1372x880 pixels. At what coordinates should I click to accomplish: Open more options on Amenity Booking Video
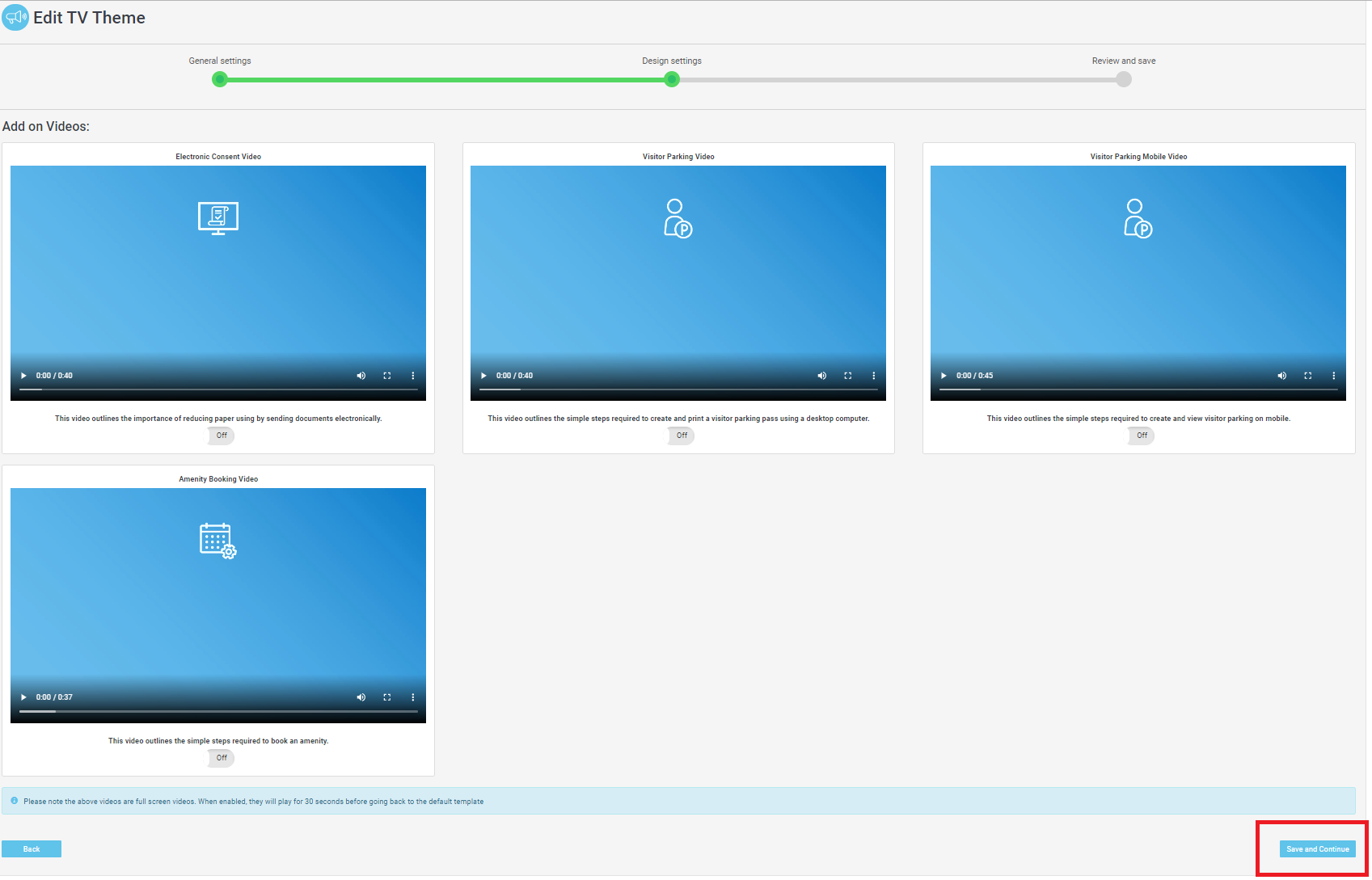(x=412, y=697)
